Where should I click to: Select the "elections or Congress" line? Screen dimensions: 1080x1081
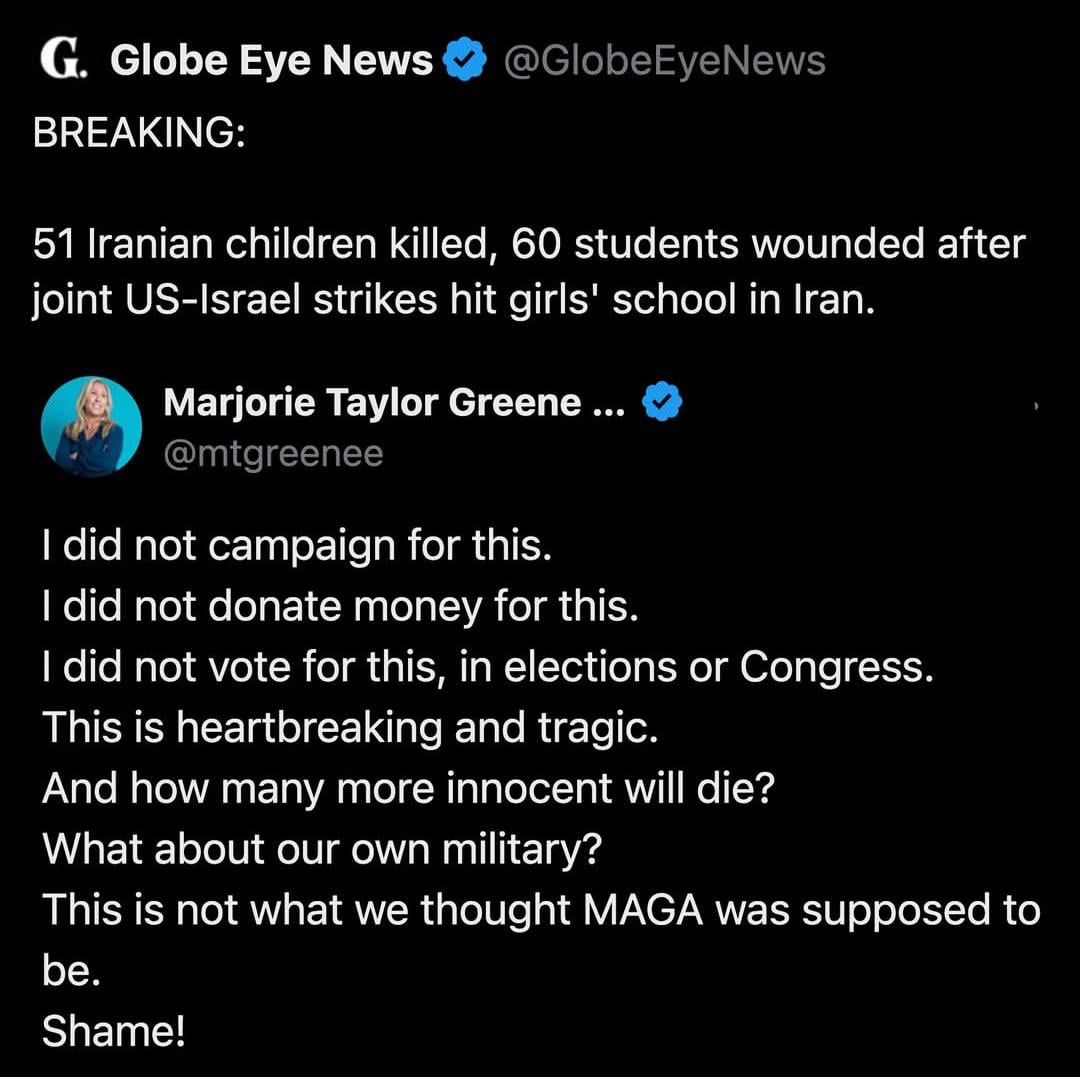[x=488, y=668]
